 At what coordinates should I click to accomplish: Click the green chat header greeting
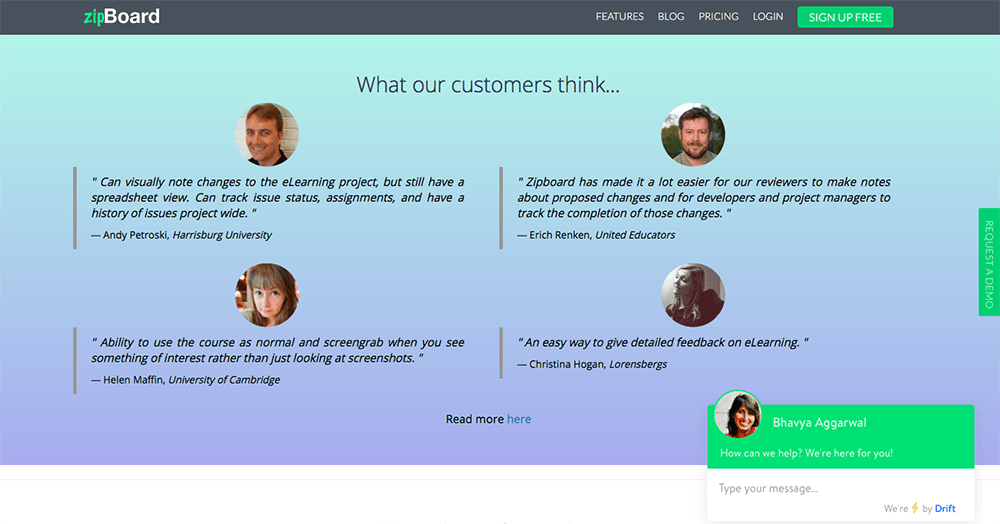tap(806, 453)
